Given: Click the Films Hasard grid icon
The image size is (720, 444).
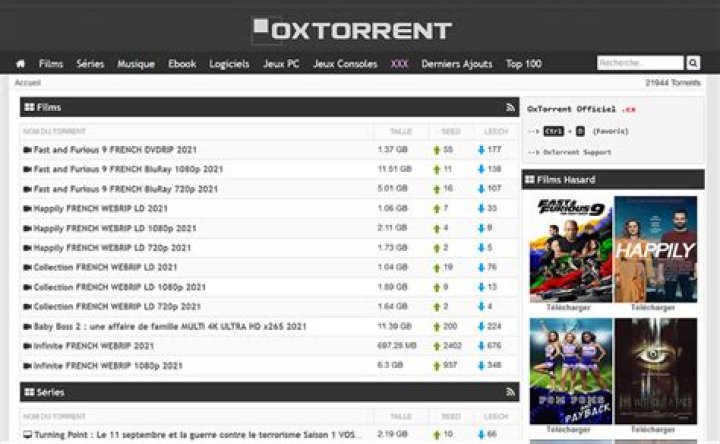Looking at the screenshot, I should [530, 180].
